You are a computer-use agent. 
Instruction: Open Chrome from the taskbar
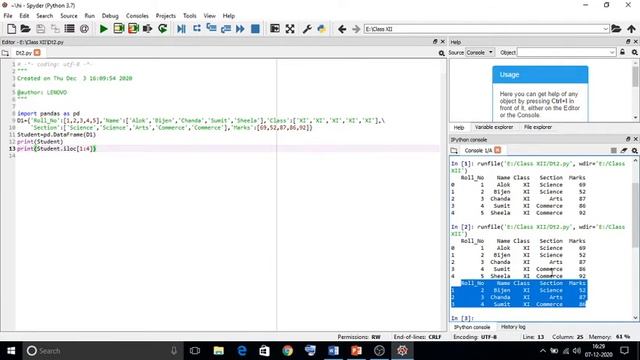pos(287,351)
